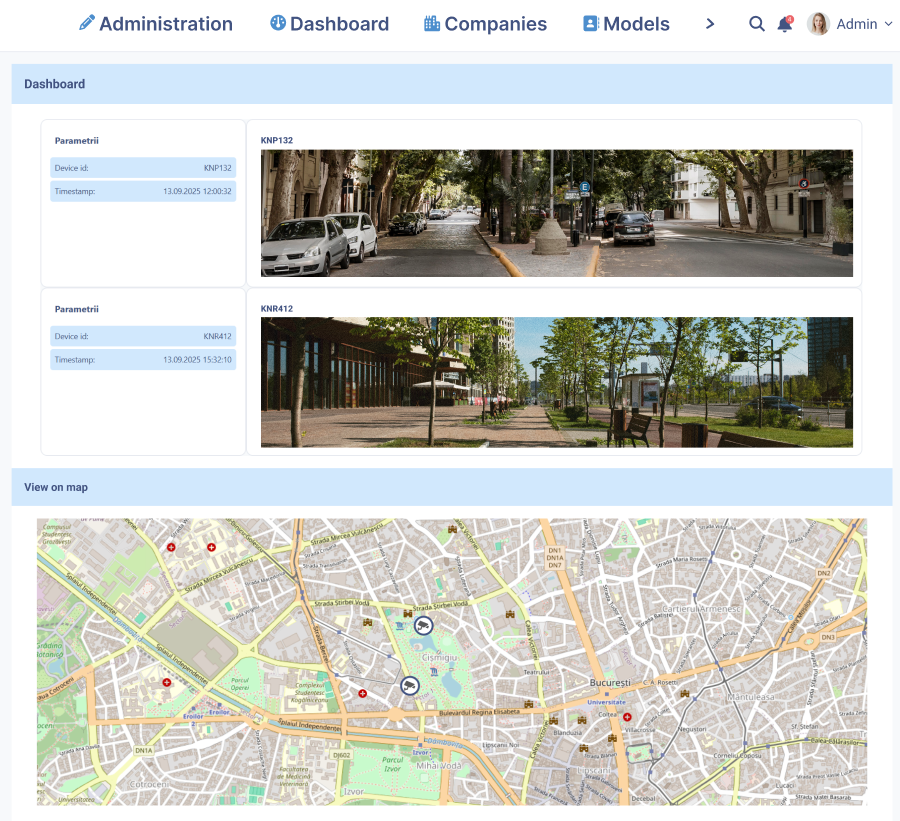Go to the Companies menu

tap(495, 24)
